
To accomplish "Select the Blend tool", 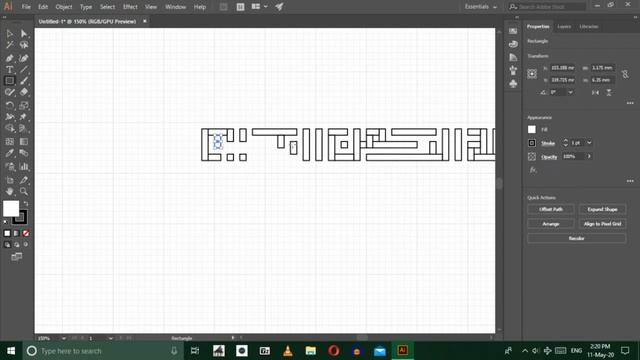I will [24, 153].
